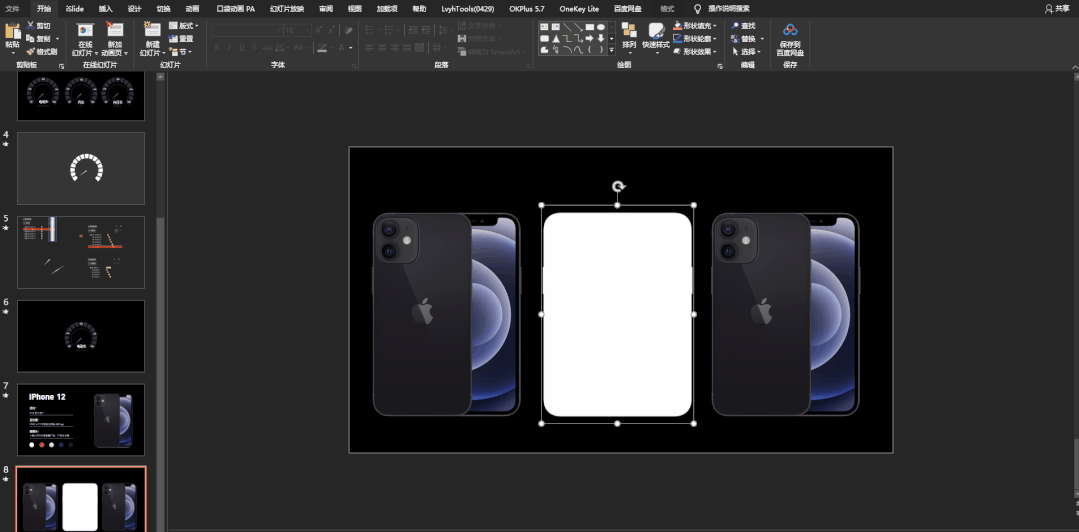
Task: Click the highlight color pen icon
Action: [322, 47]
